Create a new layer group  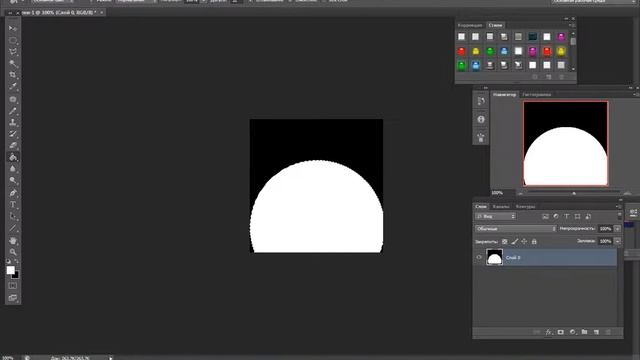click(x=584, y=332)
